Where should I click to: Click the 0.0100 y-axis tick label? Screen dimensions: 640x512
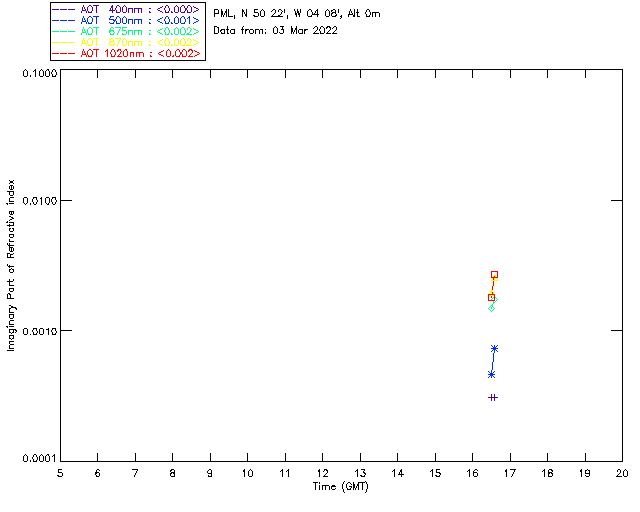tap(40, 200)
